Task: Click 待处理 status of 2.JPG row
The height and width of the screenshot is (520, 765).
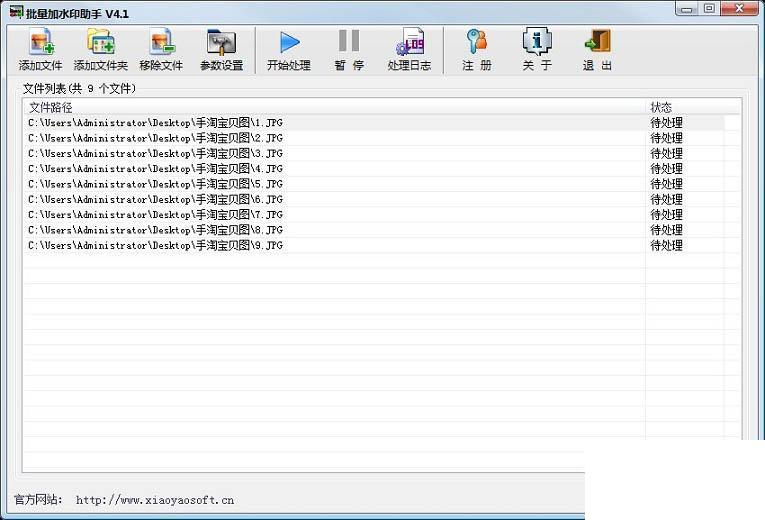Action: click(666, 138)
